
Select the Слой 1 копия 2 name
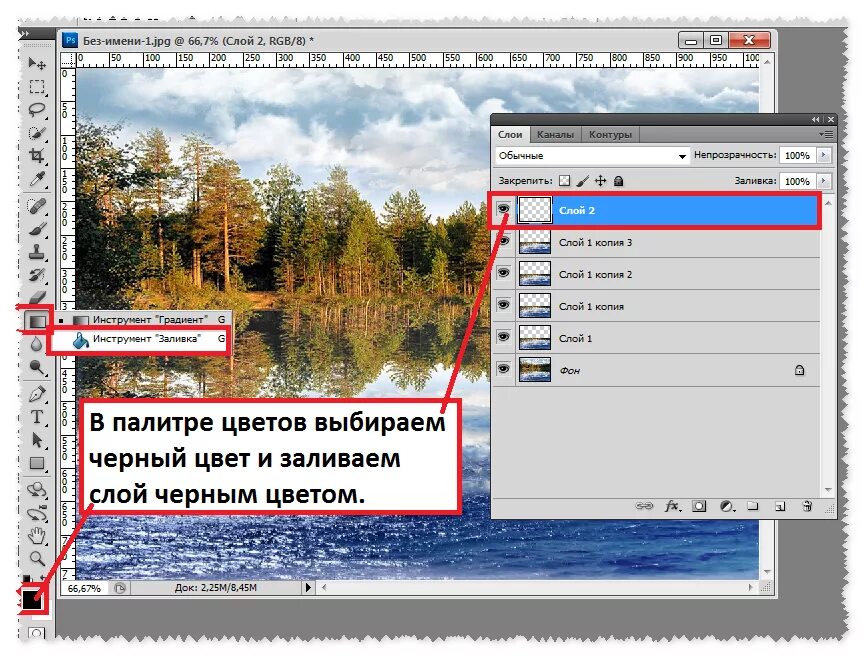(x=595, y=275)
